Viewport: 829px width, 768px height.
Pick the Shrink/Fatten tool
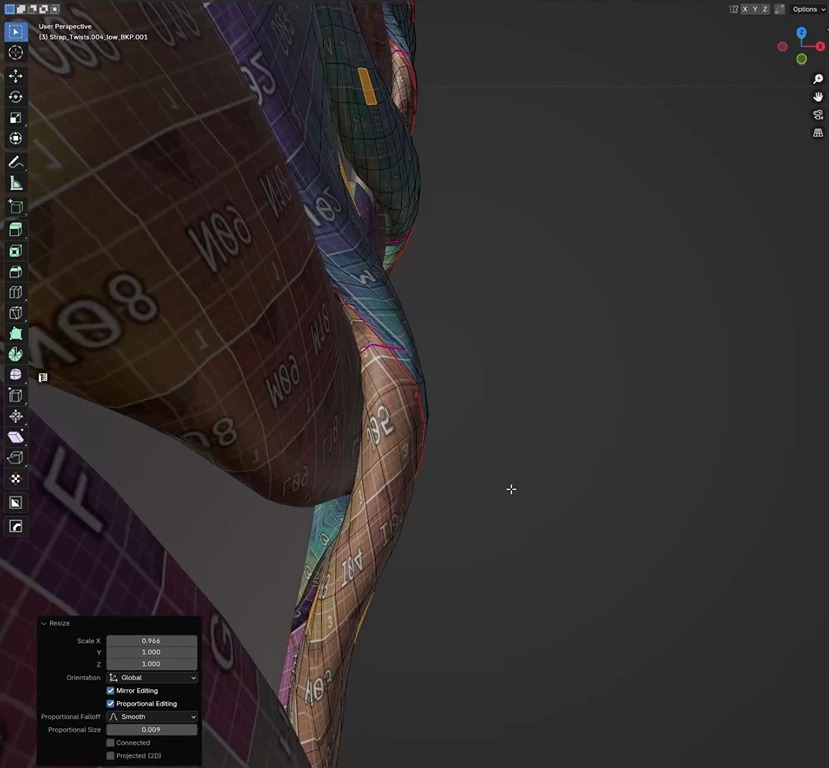point(15,416)
